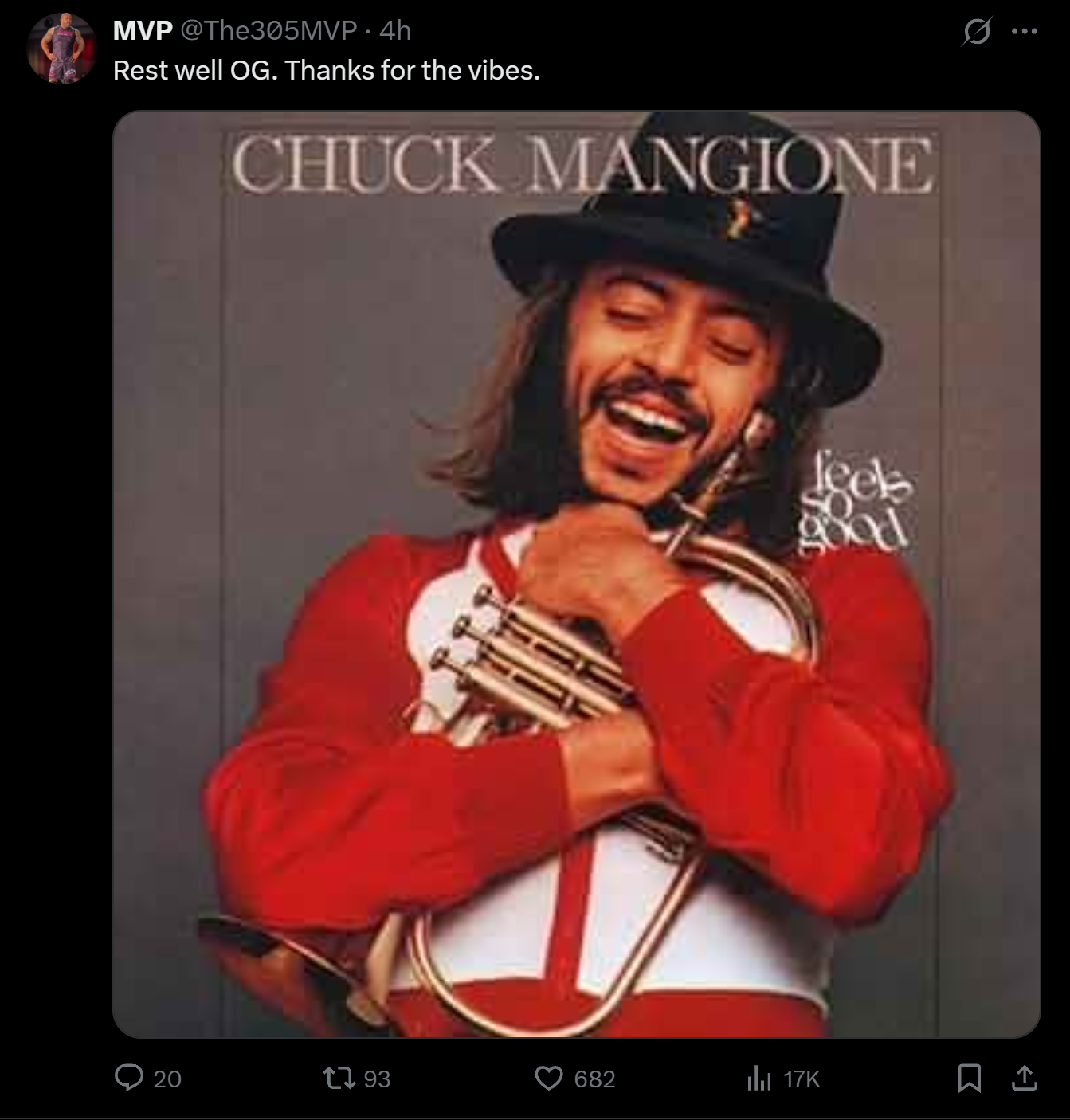Click the 682 likes count
Viewport: 1070px width, 1120px height.
tap(594, 1079)
